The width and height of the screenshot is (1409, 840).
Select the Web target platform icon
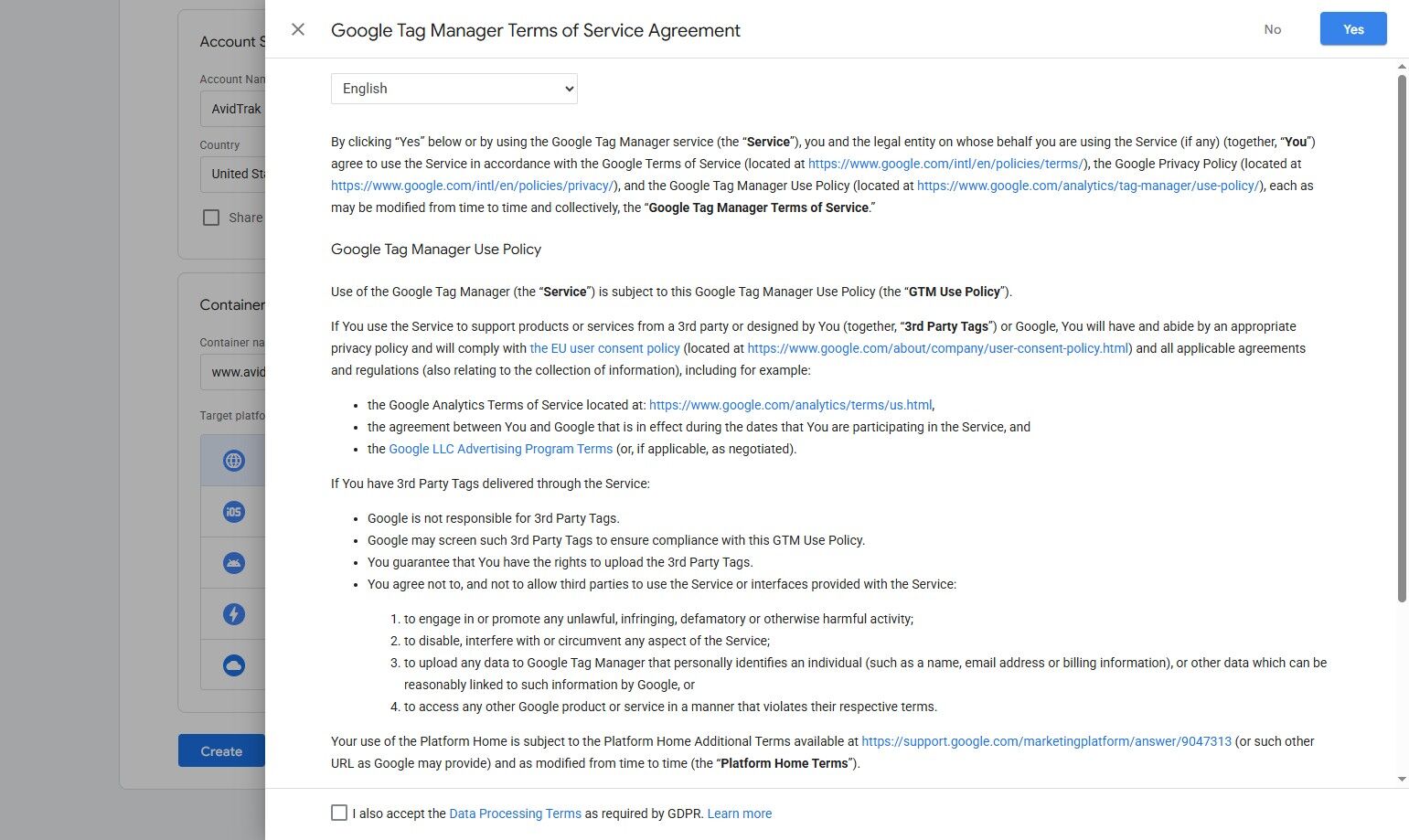(233, 460)
